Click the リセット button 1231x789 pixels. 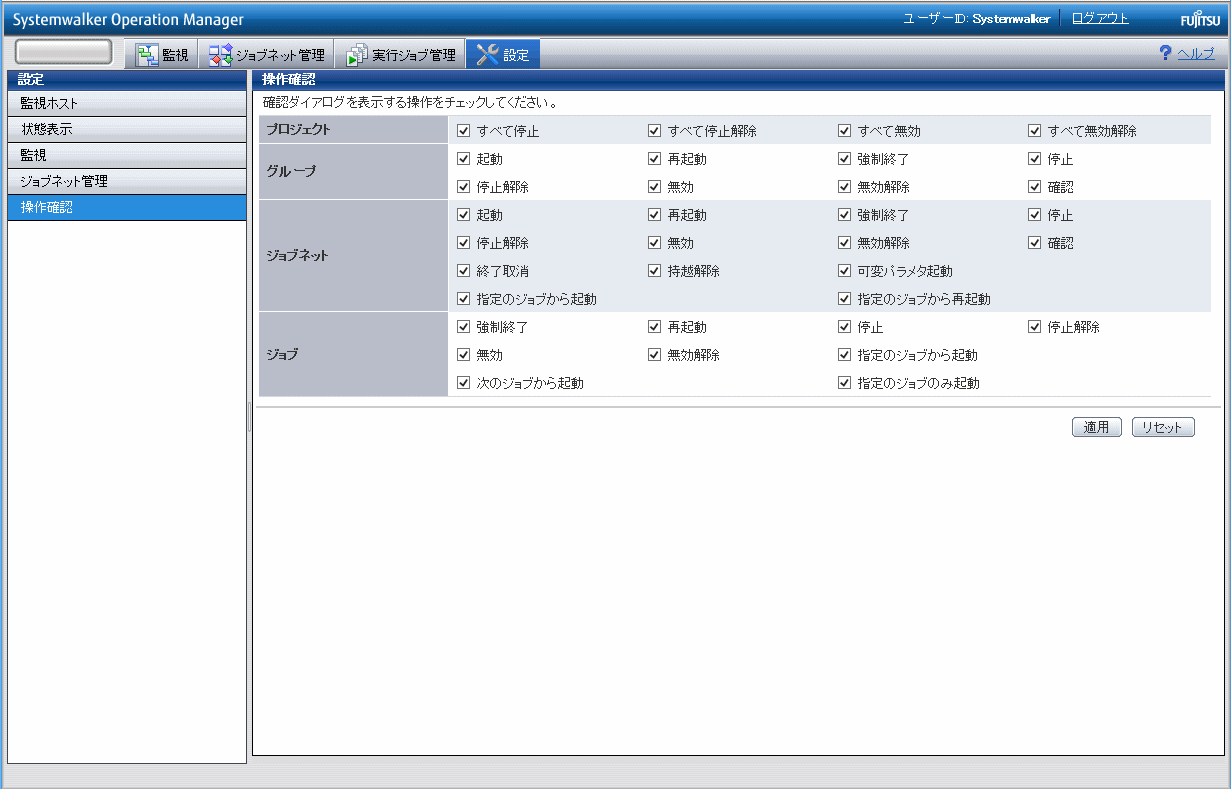(1163, 427)
